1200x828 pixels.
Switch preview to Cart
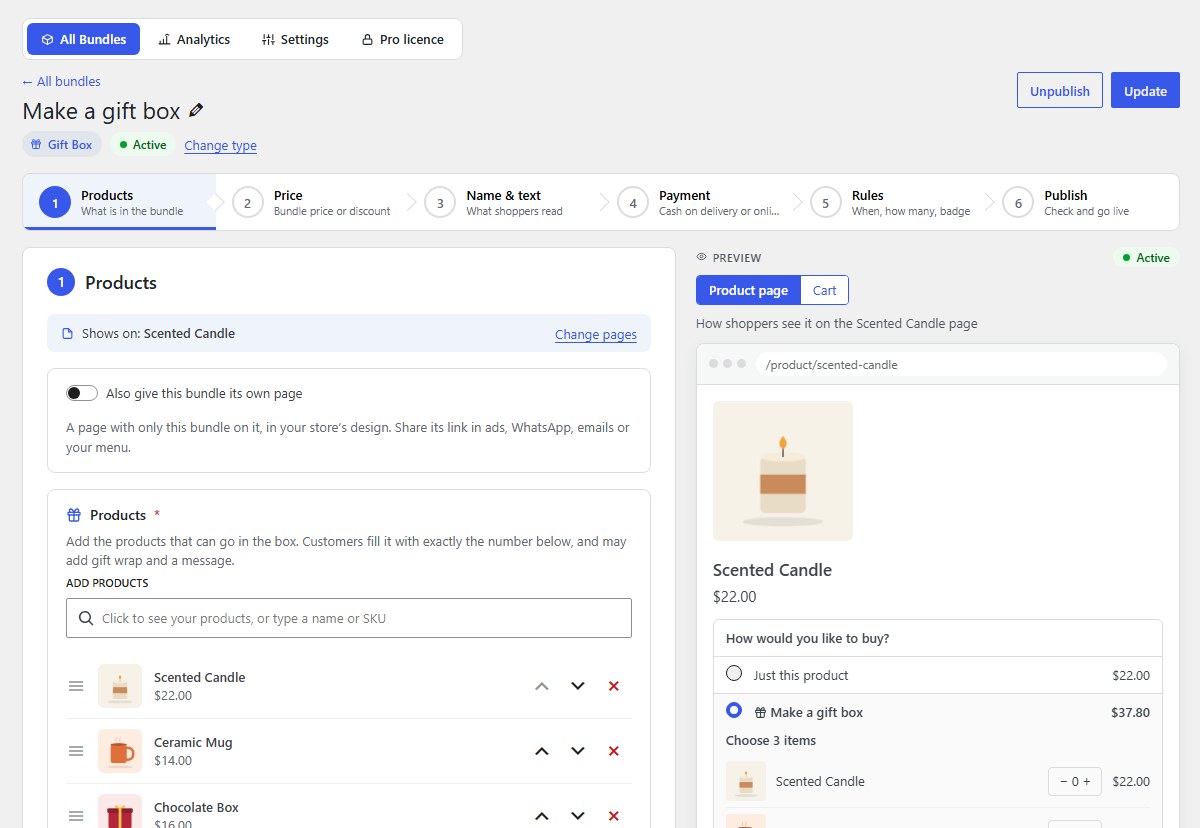pyautogui.click(x=825, y=290)
